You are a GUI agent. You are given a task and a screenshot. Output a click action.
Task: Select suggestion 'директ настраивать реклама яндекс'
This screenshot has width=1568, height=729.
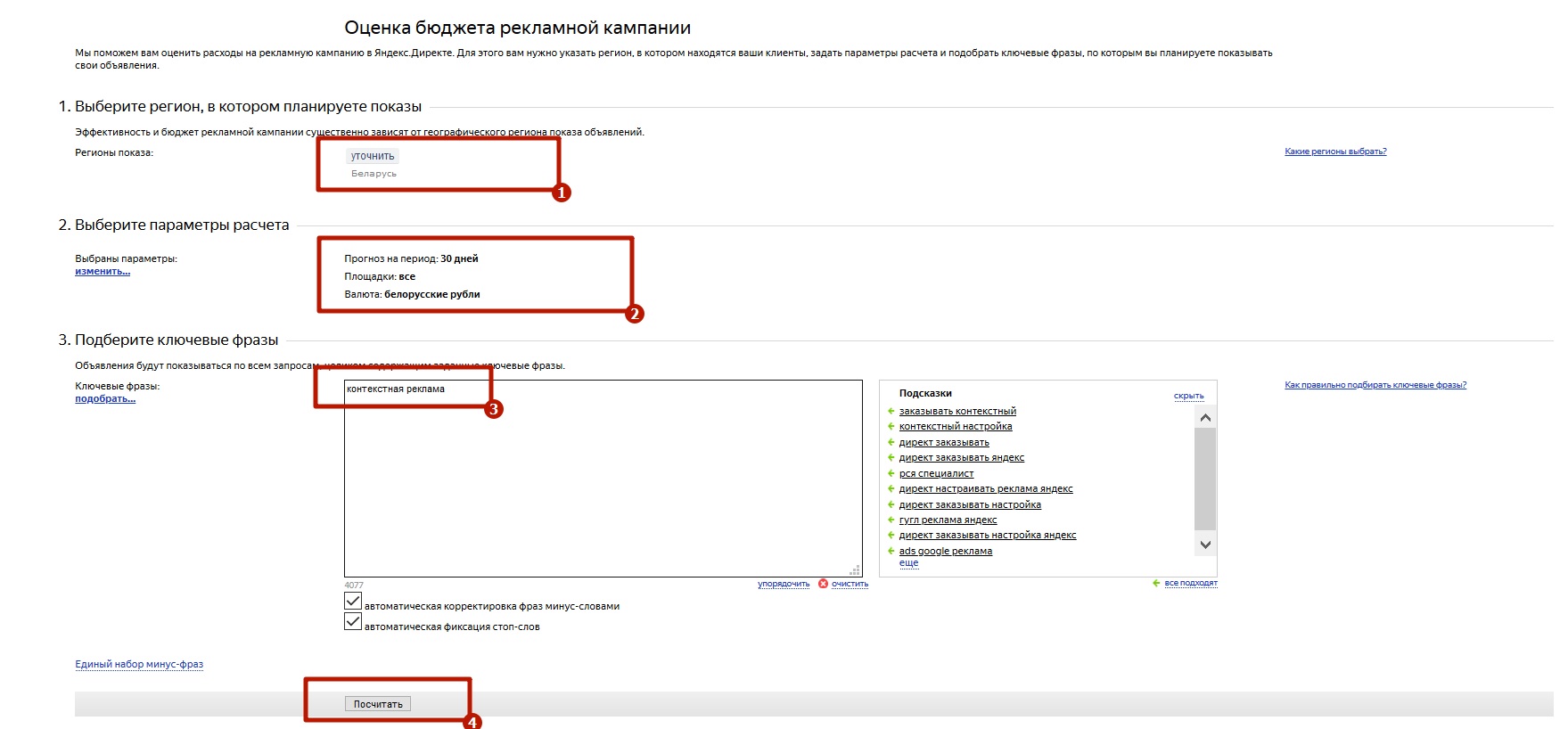(986, 488)
